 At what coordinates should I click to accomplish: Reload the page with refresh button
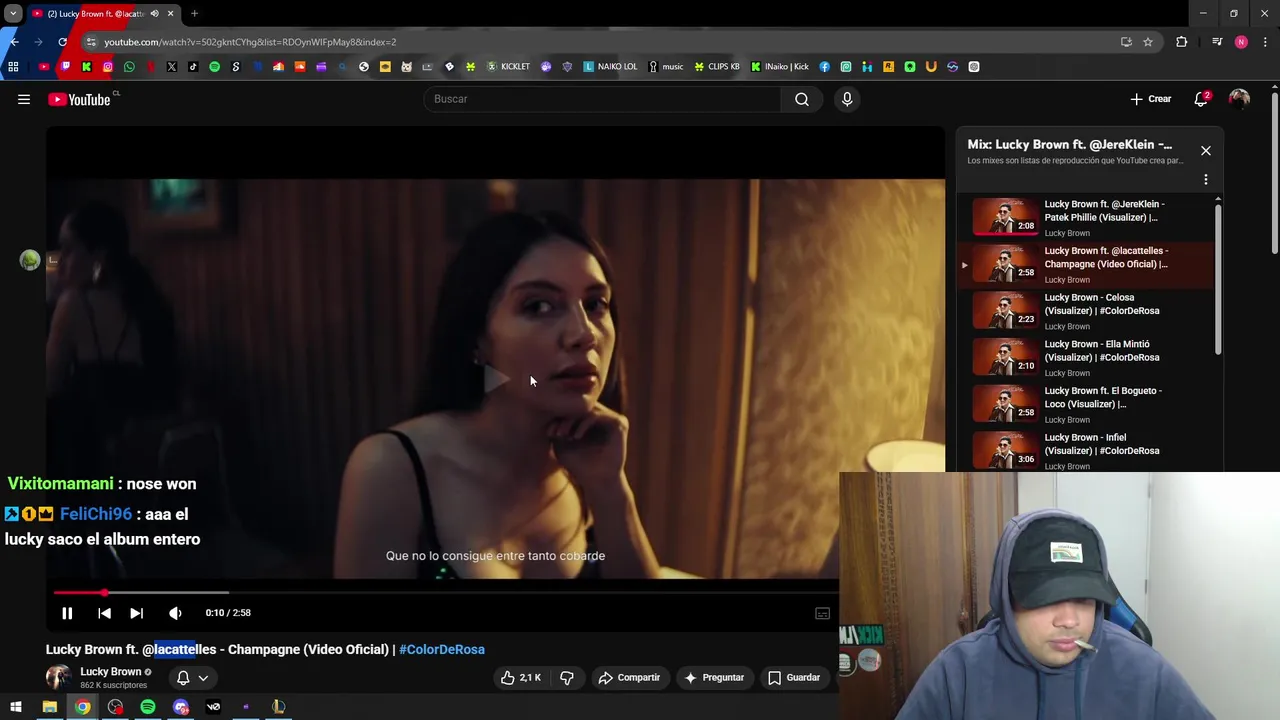(x=62, y=42)
